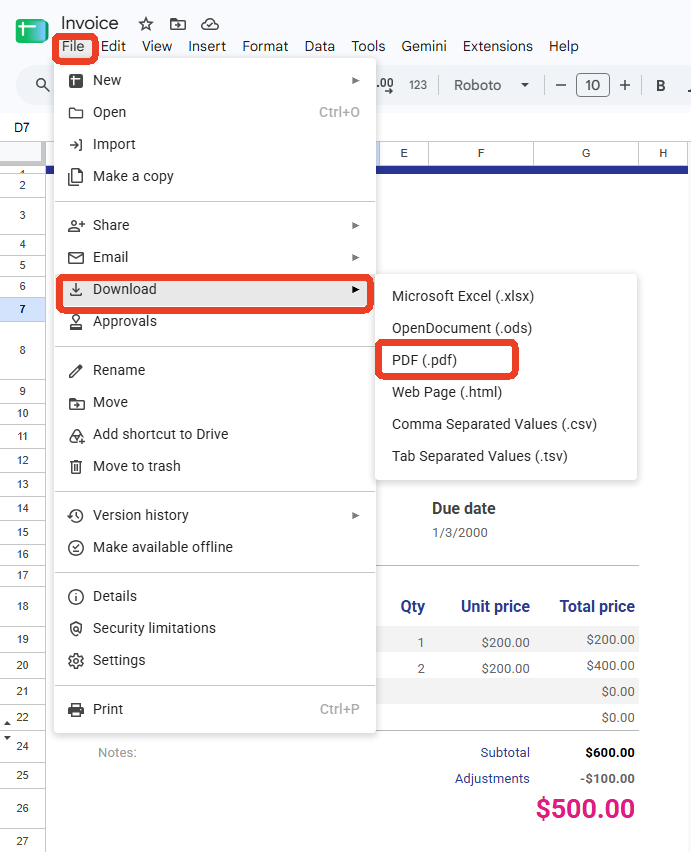This screenshot has width=691, height=852.
Task: Expand the New submenu arrow
Action: click(355, 80)
